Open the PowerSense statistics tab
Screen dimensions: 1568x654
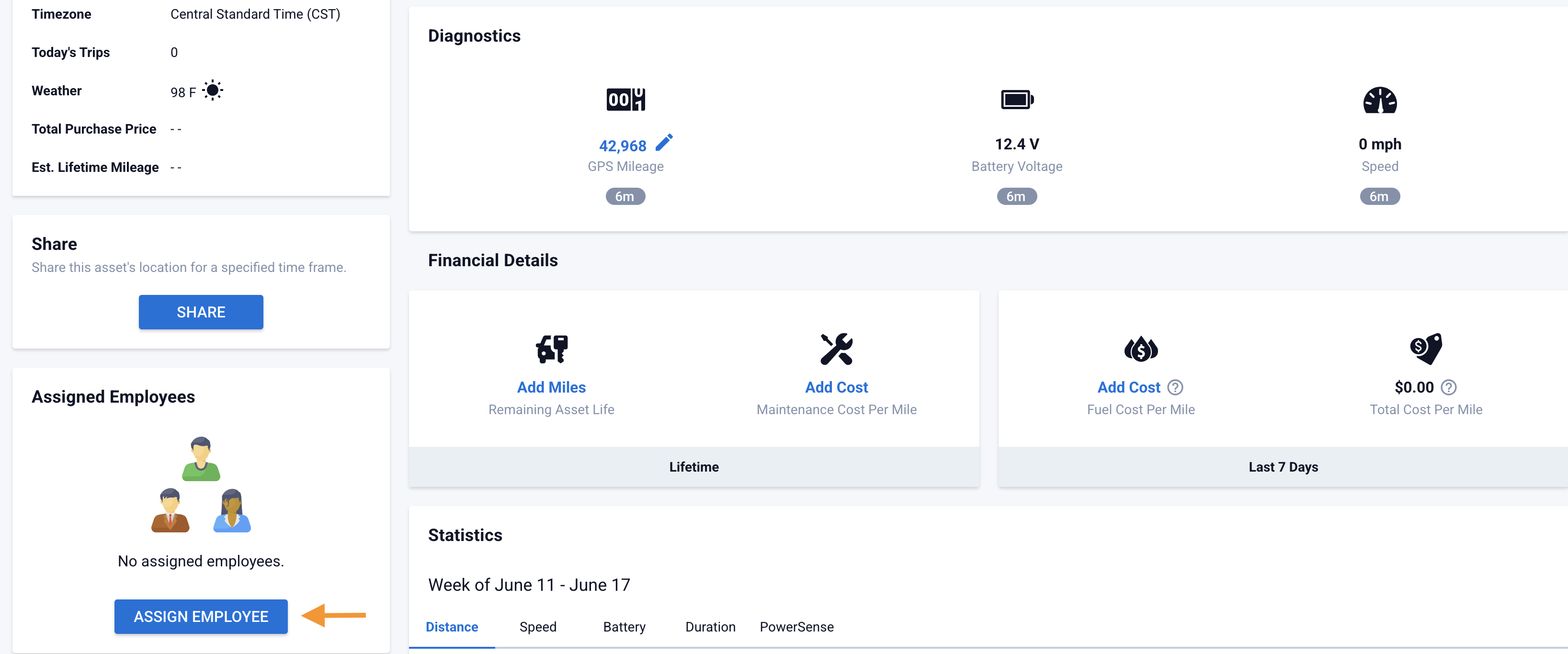click(796, 627)
